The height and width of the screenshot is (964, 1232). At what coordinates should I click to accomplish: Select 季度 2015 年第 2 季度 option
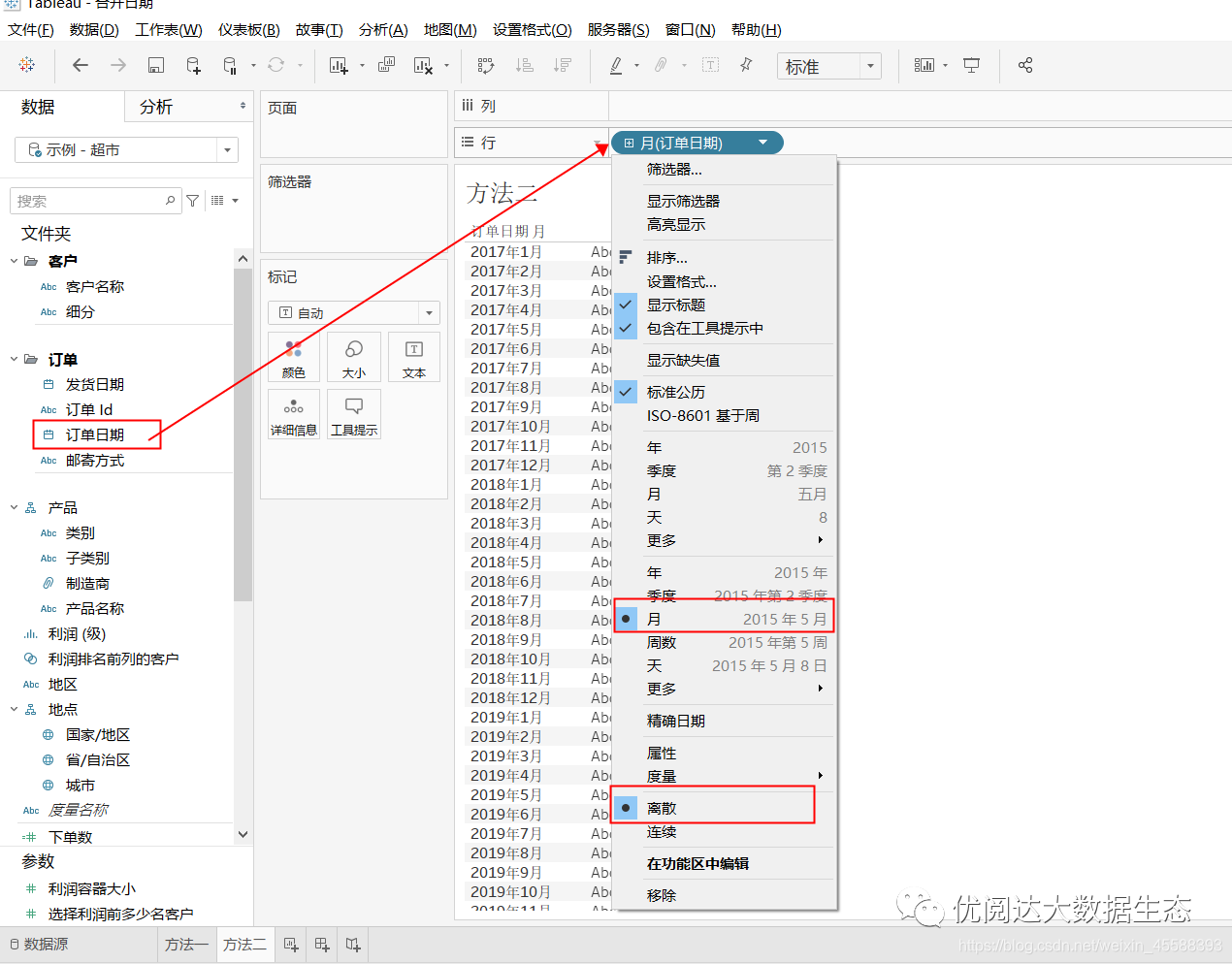pyautogui.click(x=724, y=595)
